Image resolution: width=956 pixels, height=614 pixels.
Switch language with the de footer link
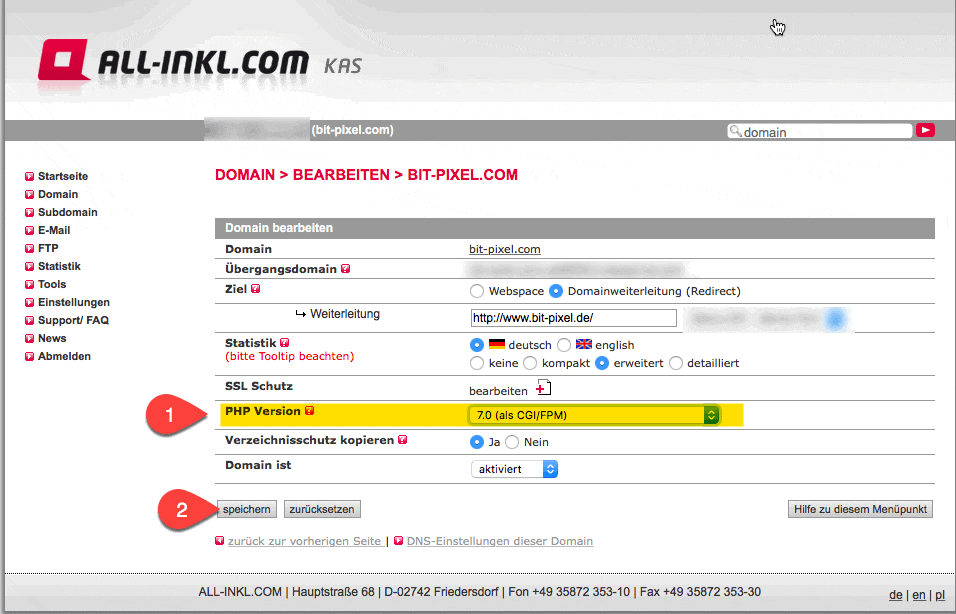(x=896, y=595)
